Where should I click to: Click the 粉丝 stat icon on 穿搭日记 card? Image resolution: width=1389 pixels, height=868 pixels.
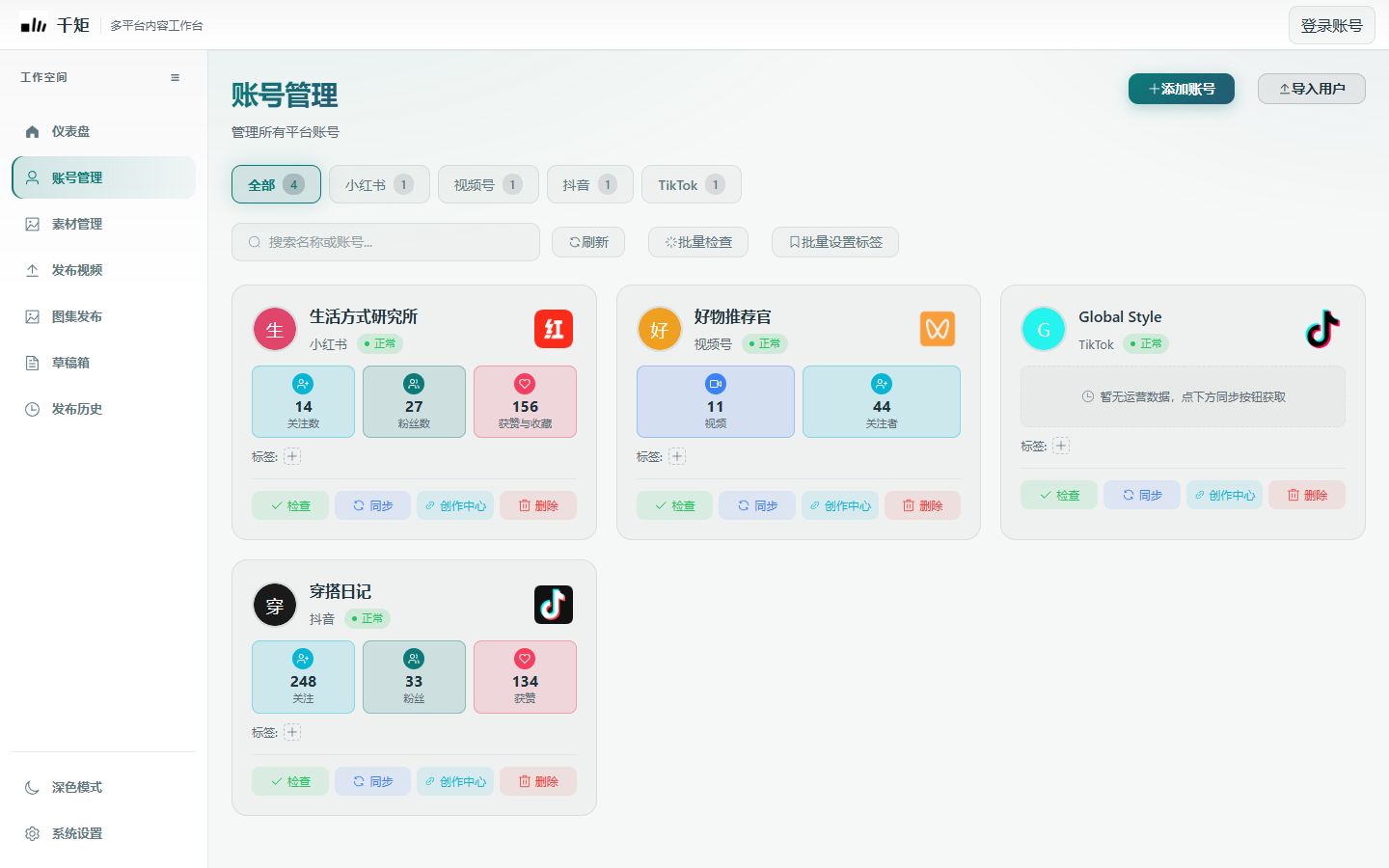click(x=414, y=659)
